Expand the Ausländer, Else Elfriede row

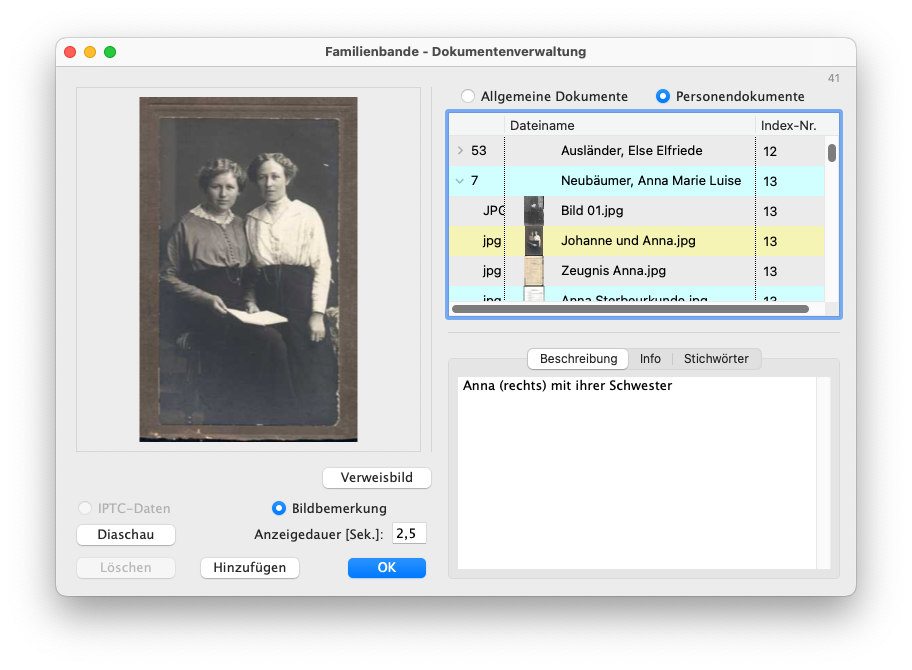pyautogui.click(x=460, y=151)
